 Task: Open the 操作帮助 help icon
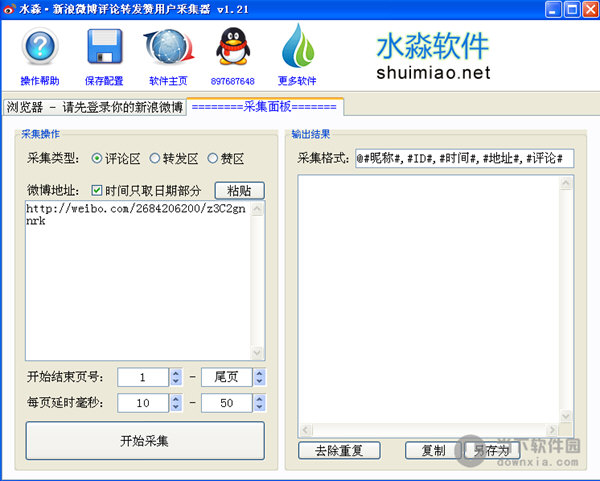click(x=40, y=46)
